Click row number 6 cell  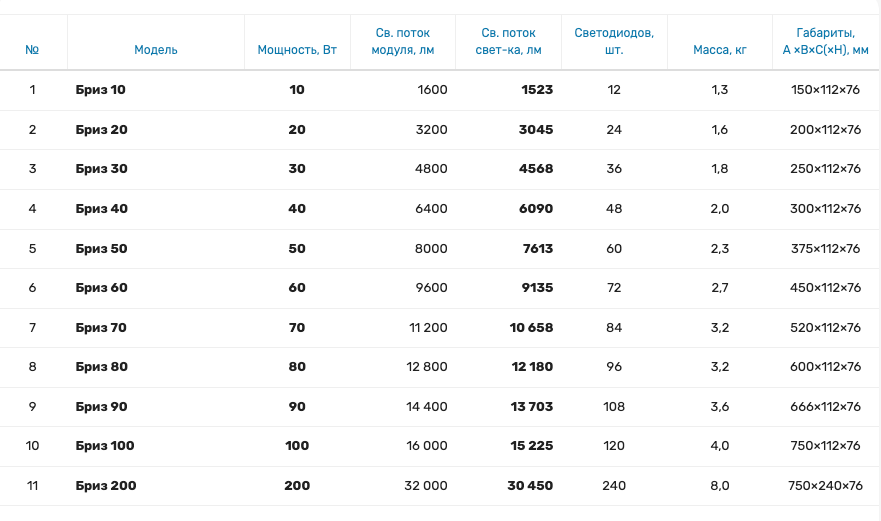(32, 288)
